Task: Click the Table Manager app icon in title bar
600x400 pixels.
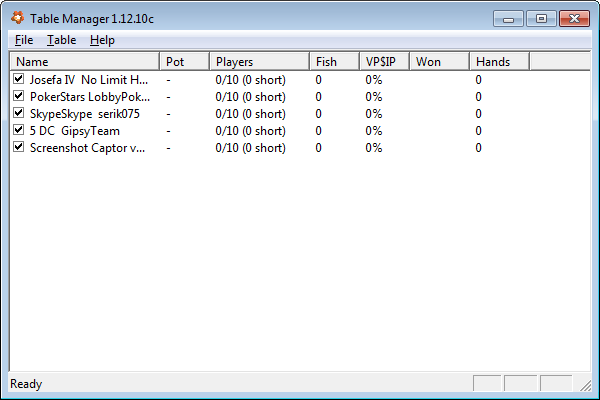Action: (x=18, y=18)
